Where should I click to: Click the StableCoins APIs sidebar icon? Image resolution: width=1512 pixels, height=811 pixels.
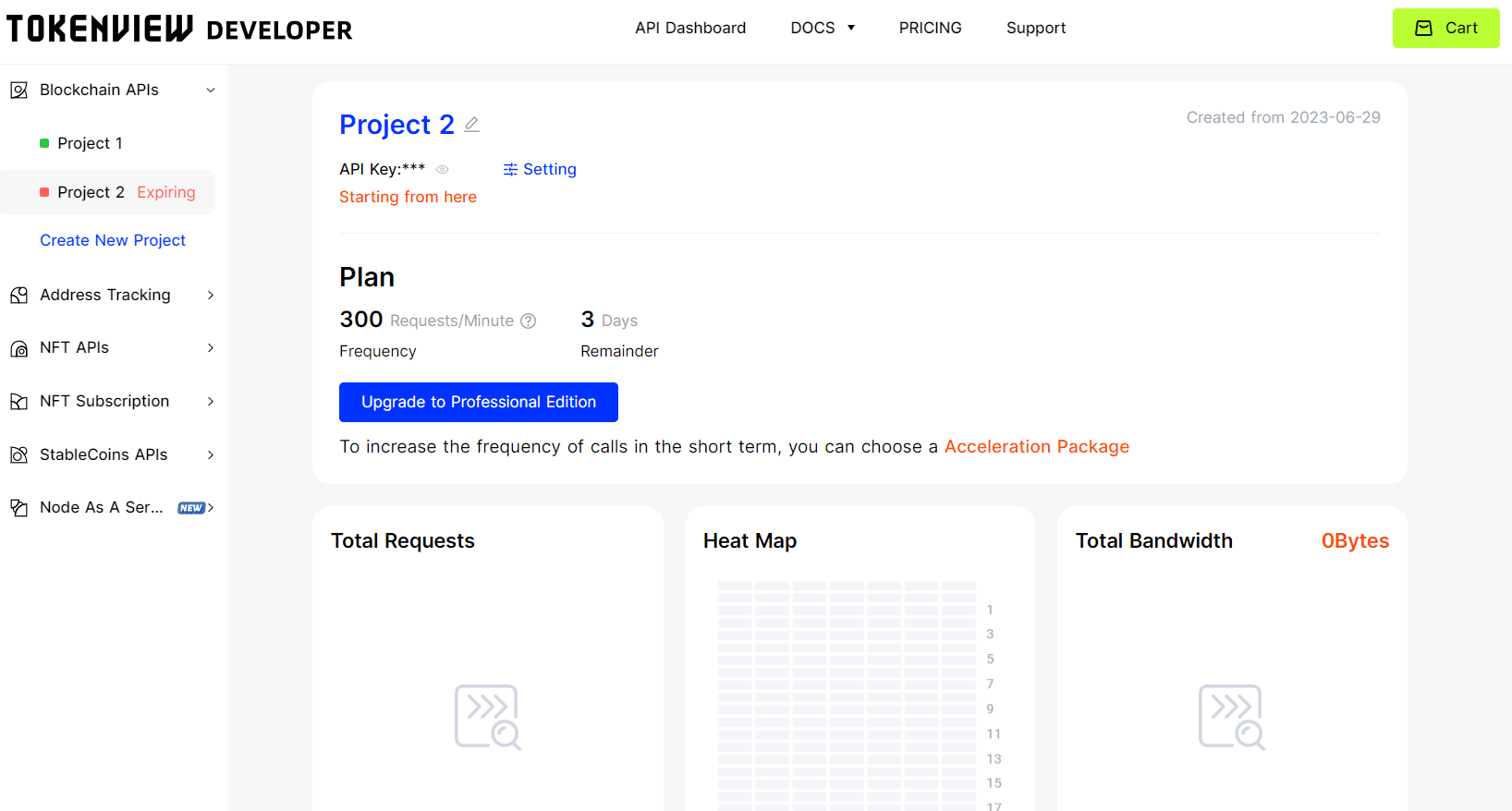pyautogui.click(x=18, y=454)
